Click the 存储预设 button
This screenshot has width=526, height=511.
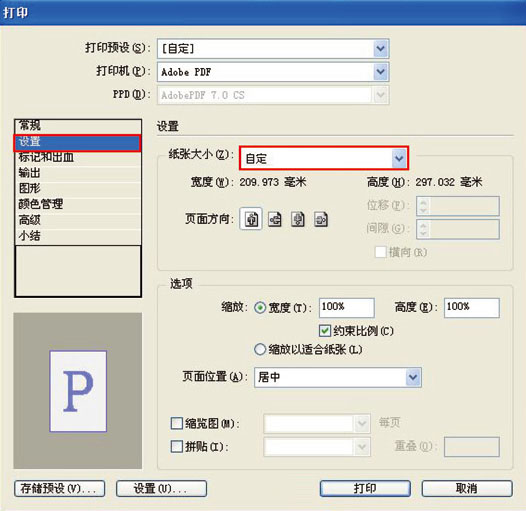point(59,489)
